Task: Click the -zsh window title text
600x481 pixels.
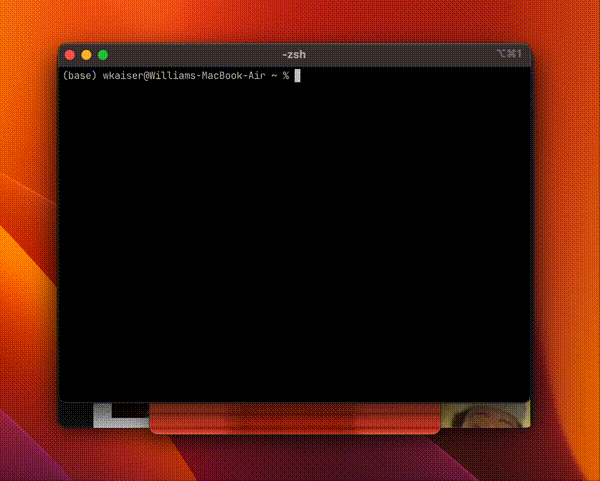Action: [295, 54]
